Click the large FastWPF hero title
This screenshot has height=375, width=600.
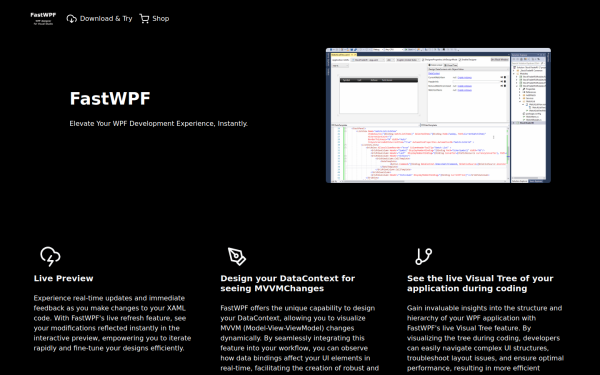(x=110, y=99)
